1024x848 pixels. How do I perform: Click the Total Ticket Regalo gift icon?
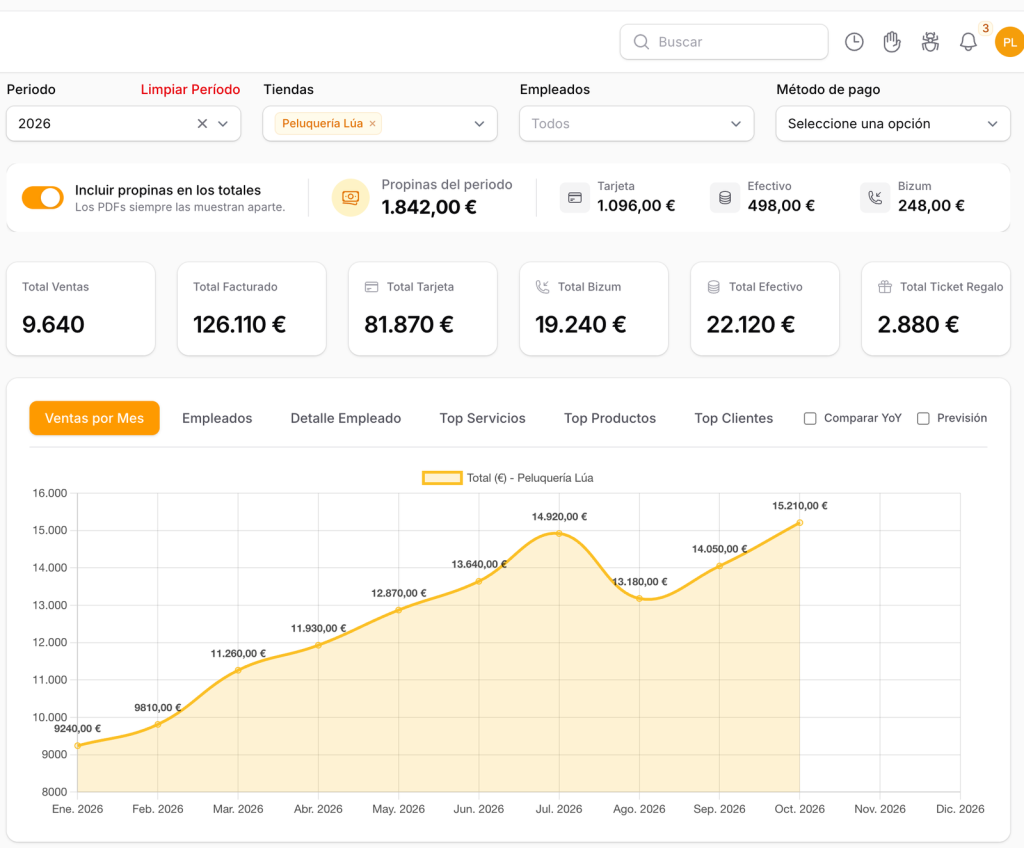pyautogui.click(x=885, y=287)
